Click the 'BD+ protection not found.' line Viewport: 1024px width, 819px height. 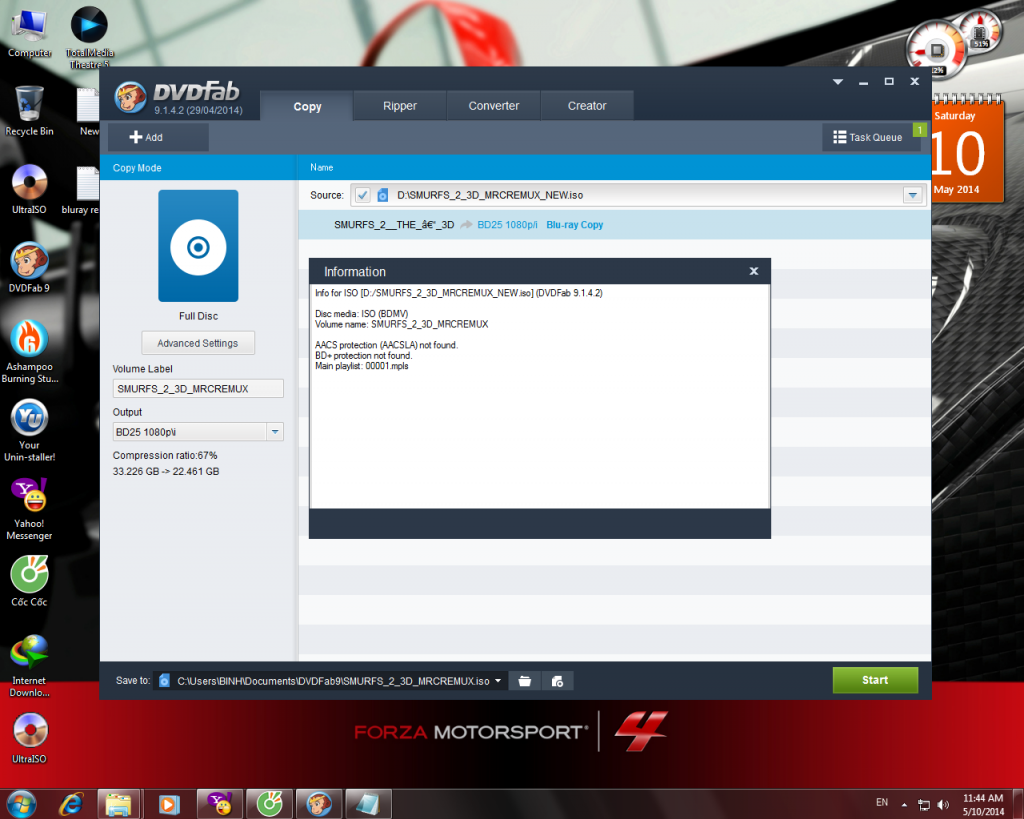364,356
